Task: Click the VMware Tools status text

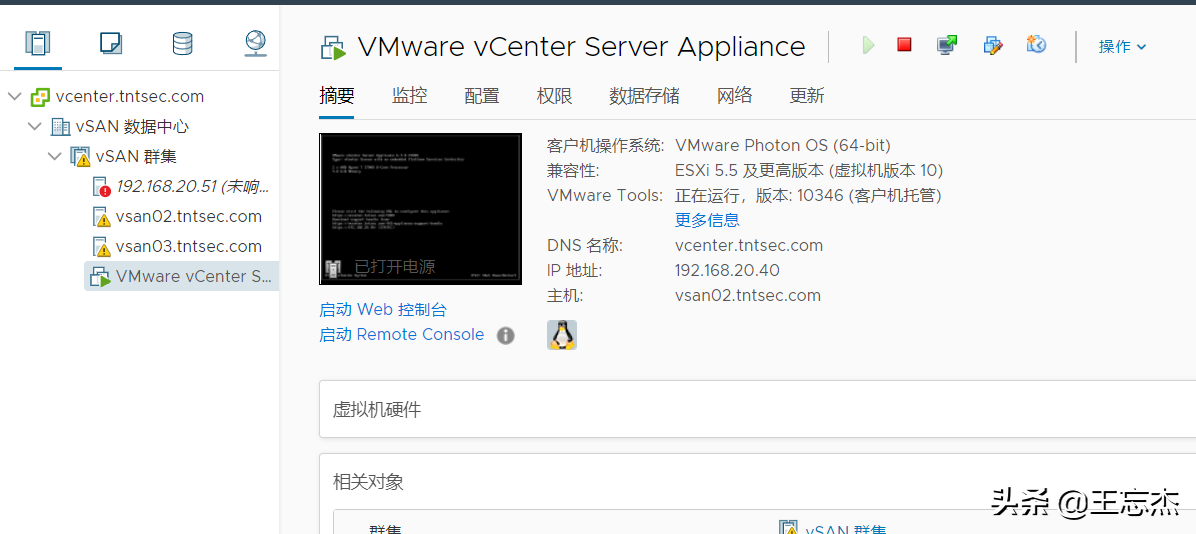Action: pos(809,196)
